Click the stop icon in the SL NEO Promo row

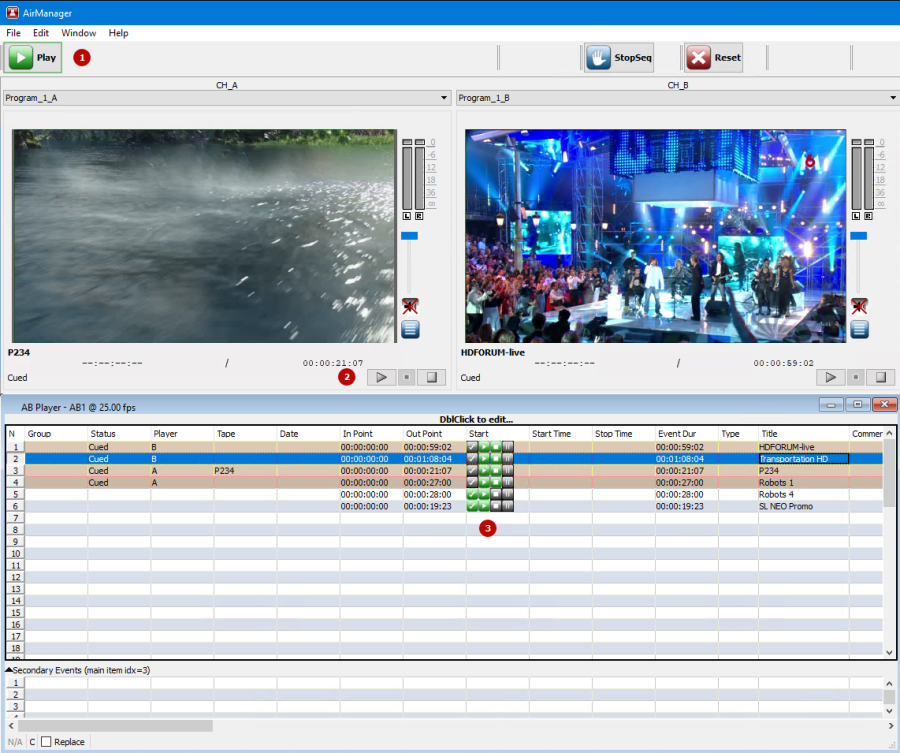pyautogui.click(x=496, y=506)
